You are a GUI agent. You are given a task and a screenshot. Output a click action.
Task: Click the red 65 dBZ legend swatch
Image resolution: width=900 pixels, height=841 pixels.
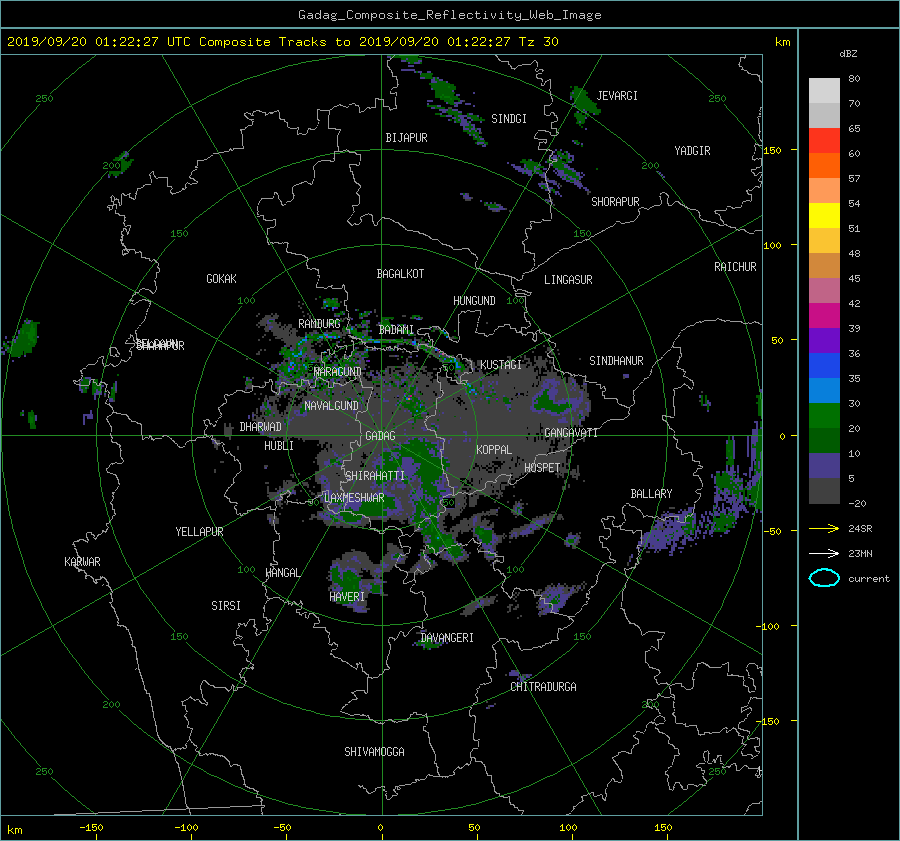point(824,140)
